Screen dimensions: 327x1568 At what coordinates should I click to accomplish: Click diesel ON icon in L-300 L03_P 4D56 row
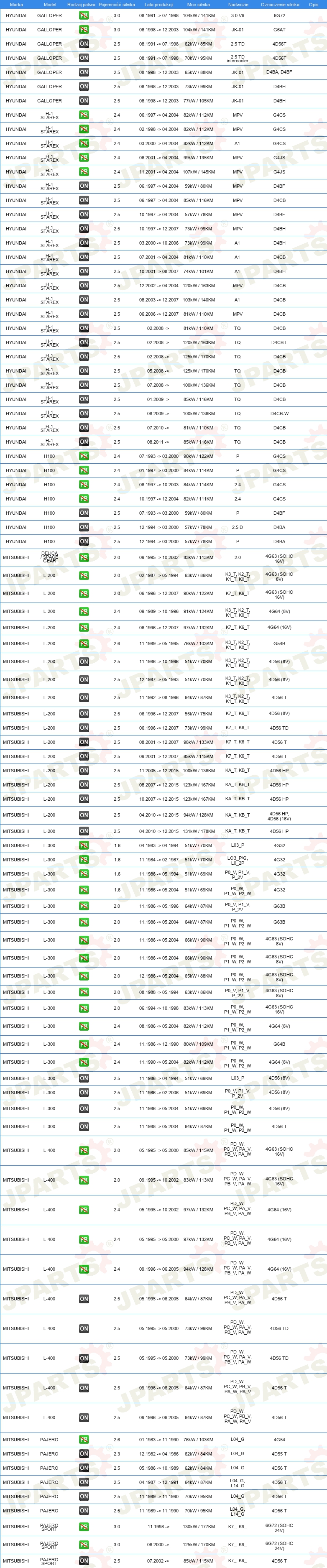[x=84, y=1078]
